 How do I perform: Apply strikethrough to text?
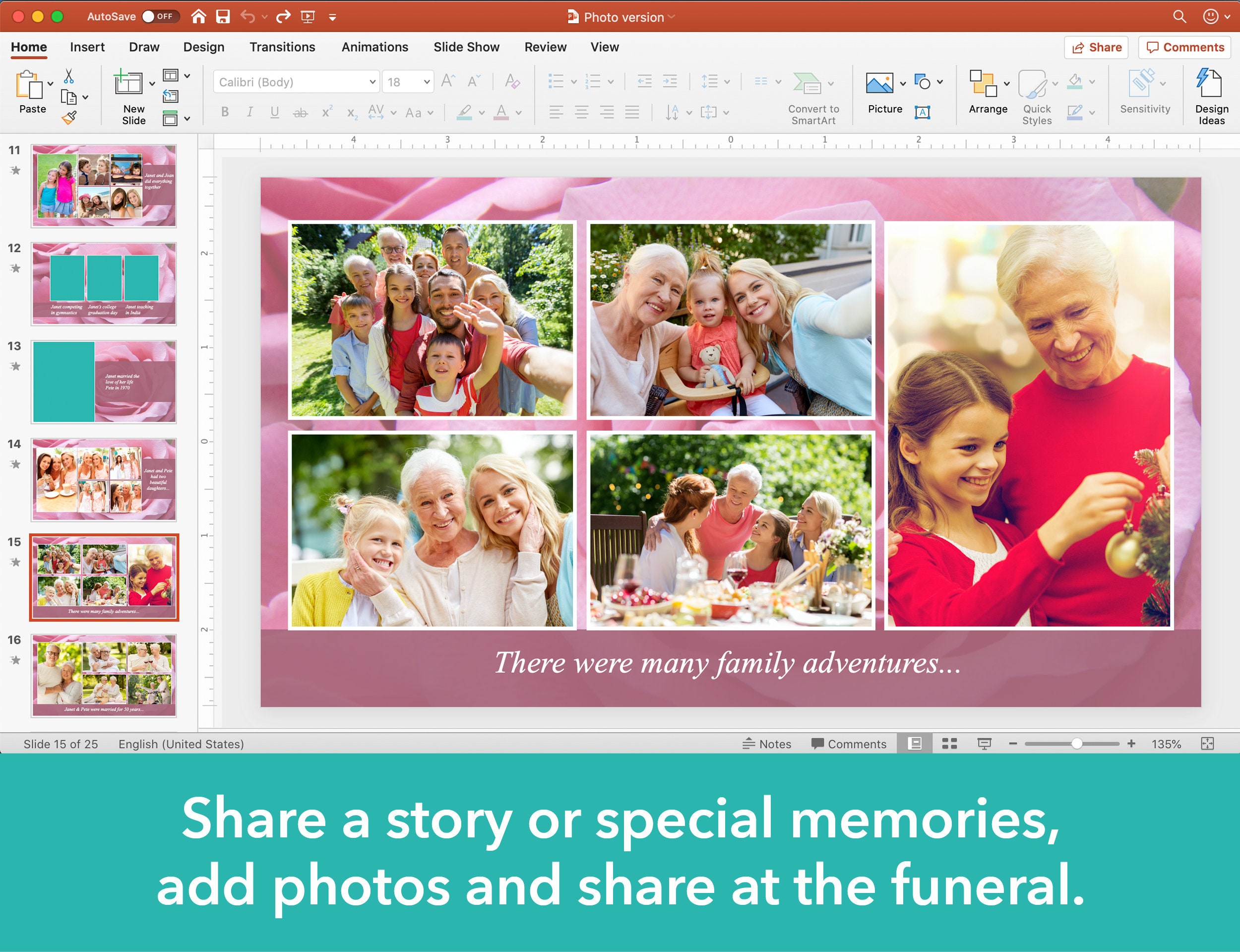click(301, 112)
